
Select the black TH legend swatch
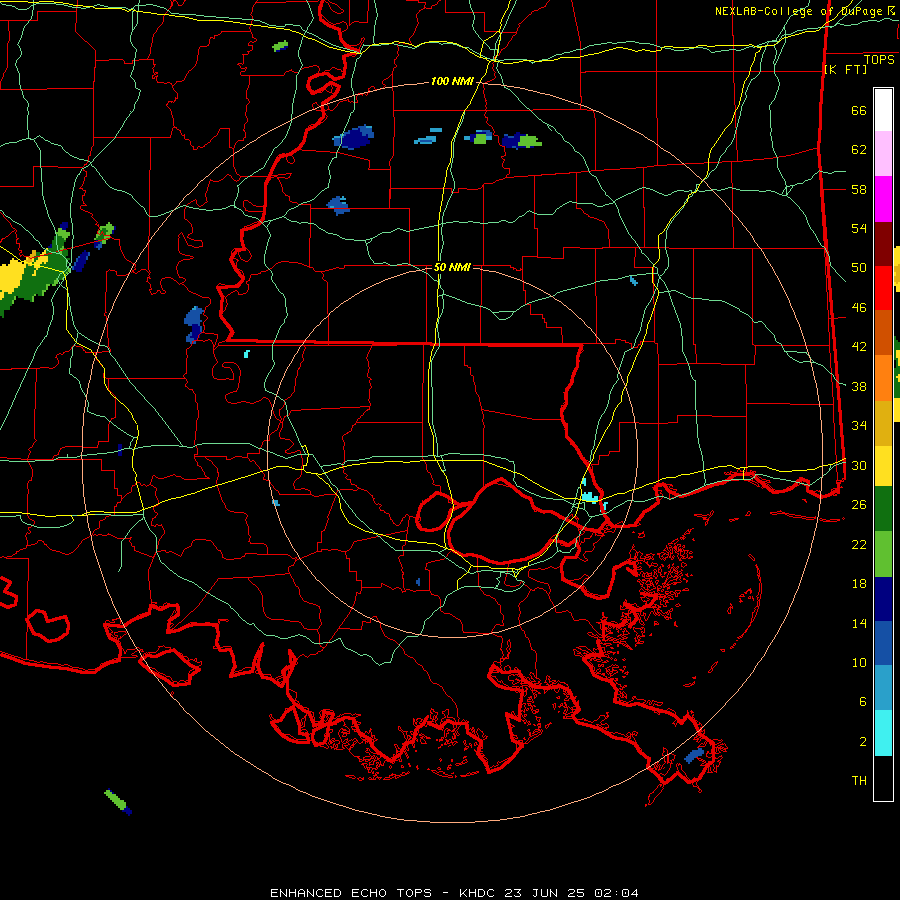tap(883, 778)
